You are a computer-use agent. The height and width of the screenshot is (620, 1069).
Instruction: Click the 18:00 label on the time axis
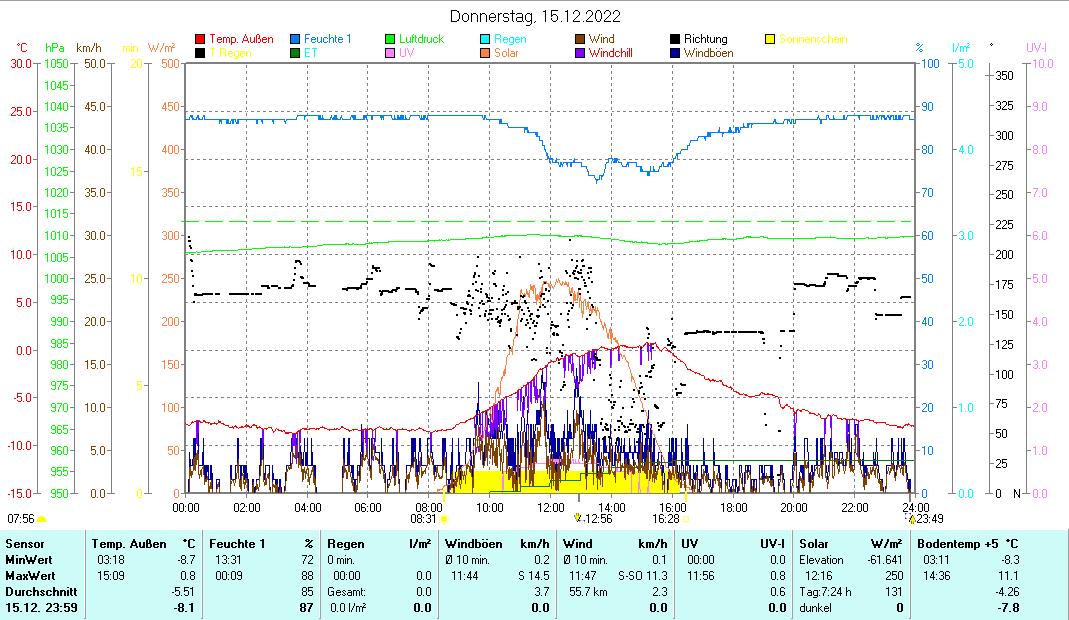tap(734, 507)
